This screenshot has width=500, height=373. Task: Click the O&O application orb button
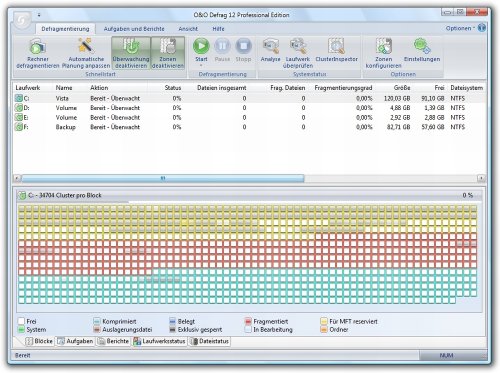[x=22, y=21]
